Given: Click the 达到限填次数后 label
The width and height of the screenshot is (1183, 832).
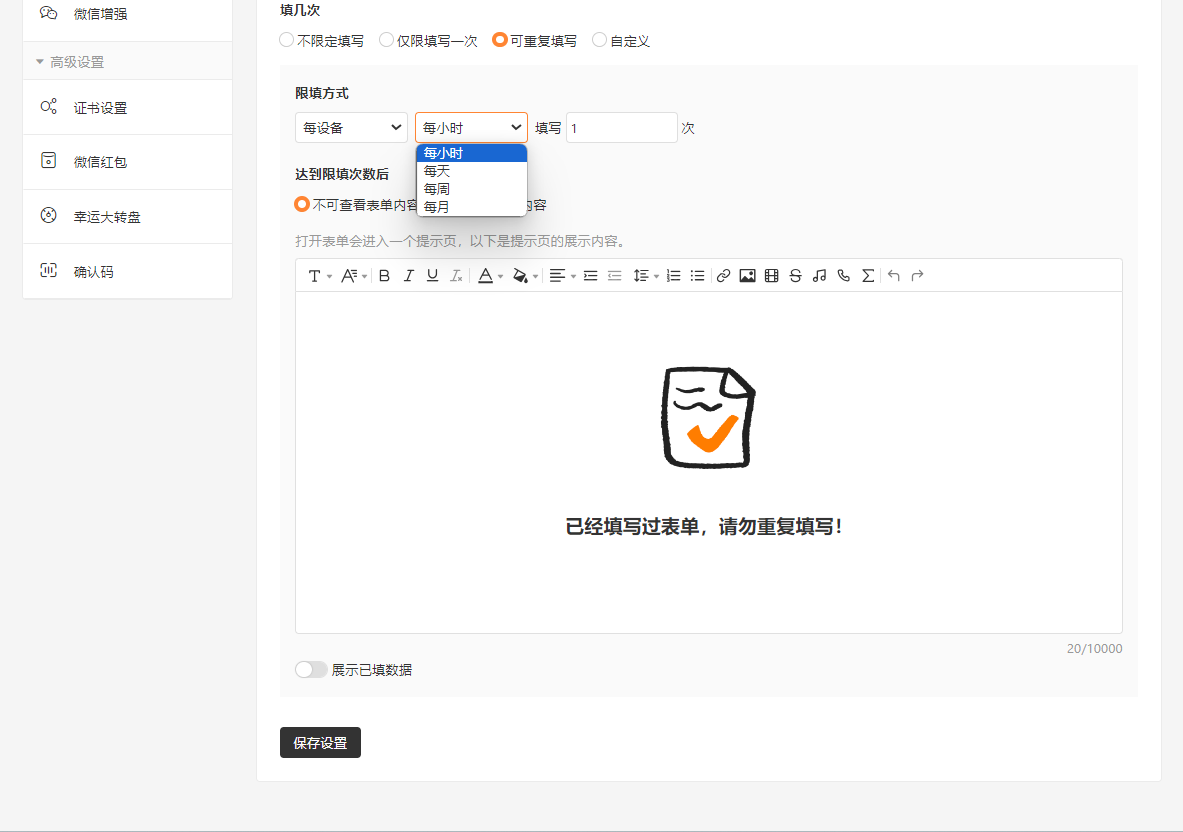Looking at the screenshot, I should 342,173.
